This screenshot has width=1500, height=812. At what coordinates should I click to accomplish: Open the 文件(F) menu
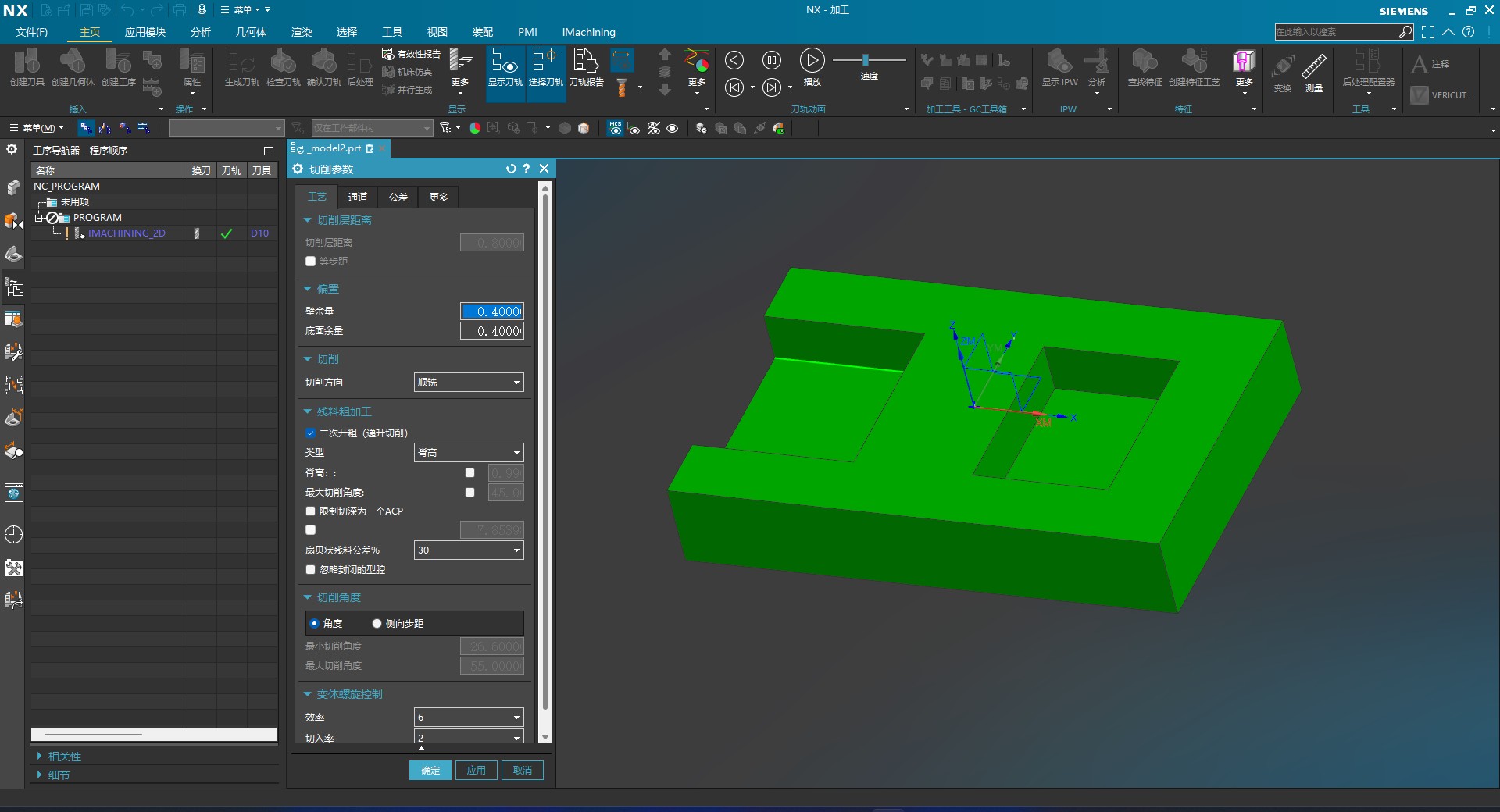click(31, 32)
